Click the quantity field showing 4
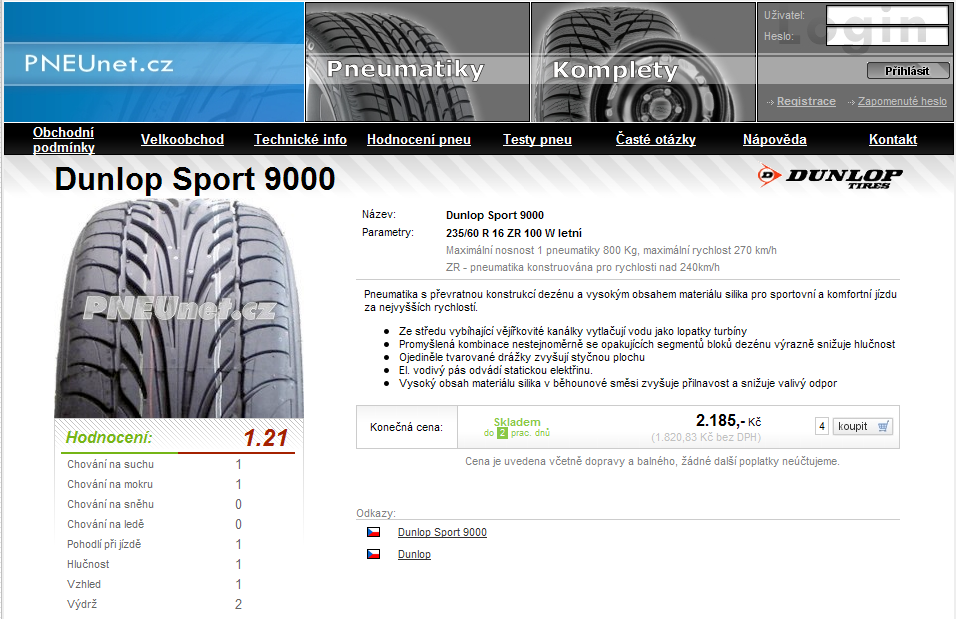Screen dimensions: 956x619 (822, 426)
